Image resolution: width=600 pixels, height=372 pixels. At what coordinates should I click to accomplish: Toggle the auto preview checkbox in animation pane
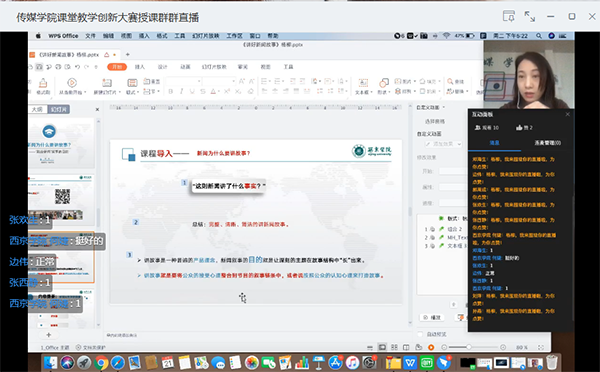pos(420,334)
